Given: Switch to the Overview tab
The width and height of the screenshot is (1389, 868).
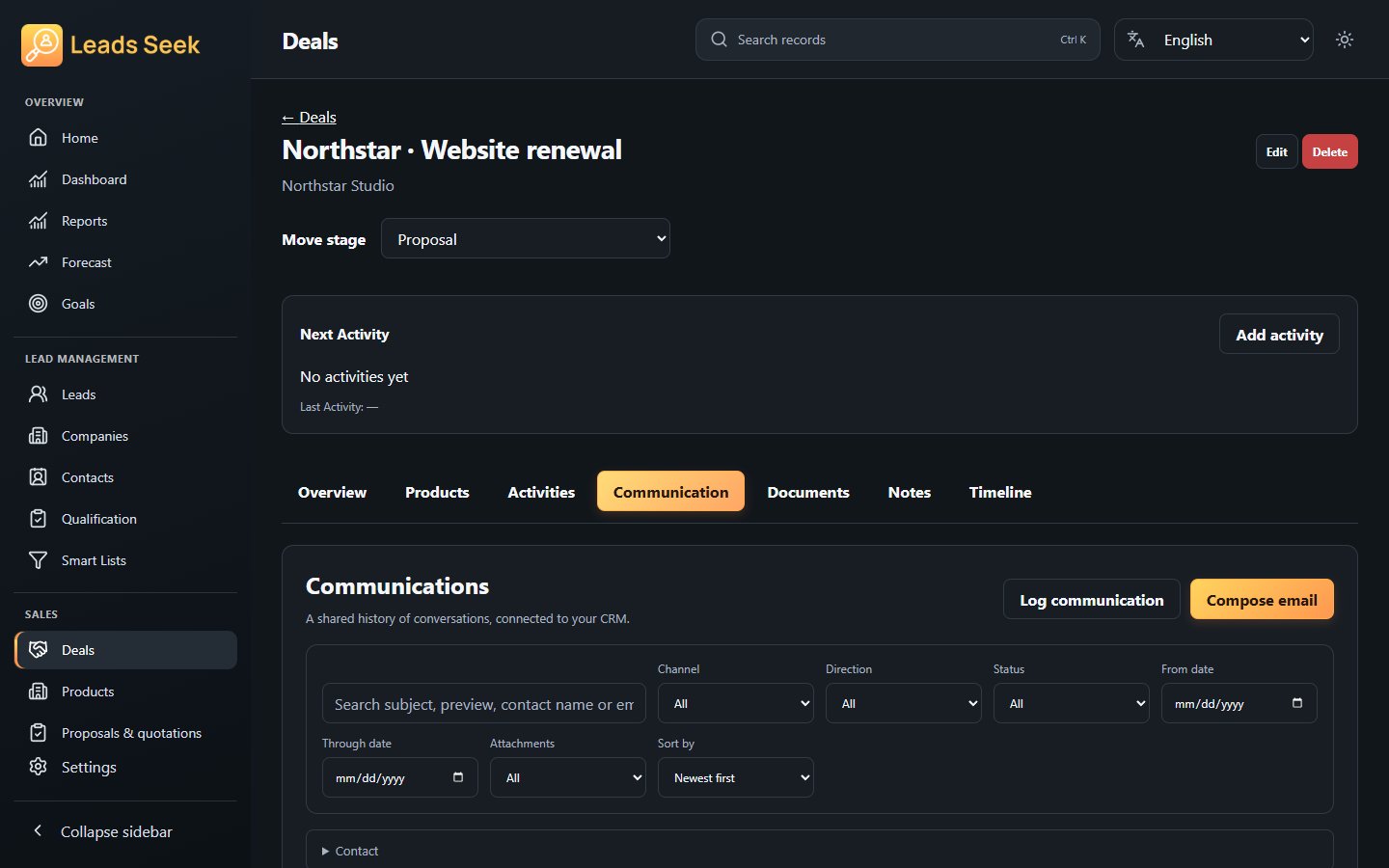Looking at the screenshot, I should (x=332, y=492).
